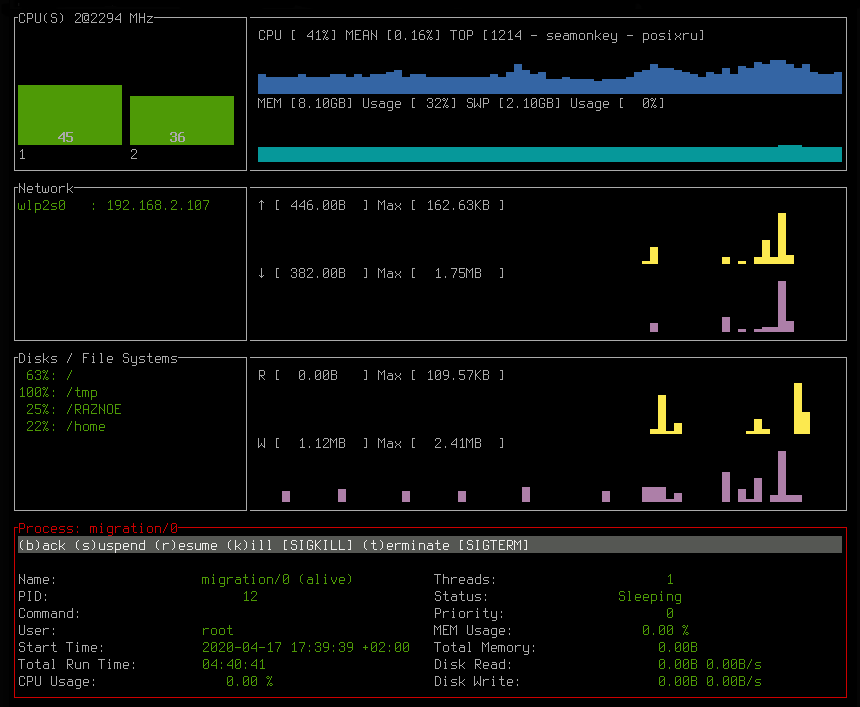Select the IP address '192.168.2.107'

pyautogui.click(x=158, y=206)
